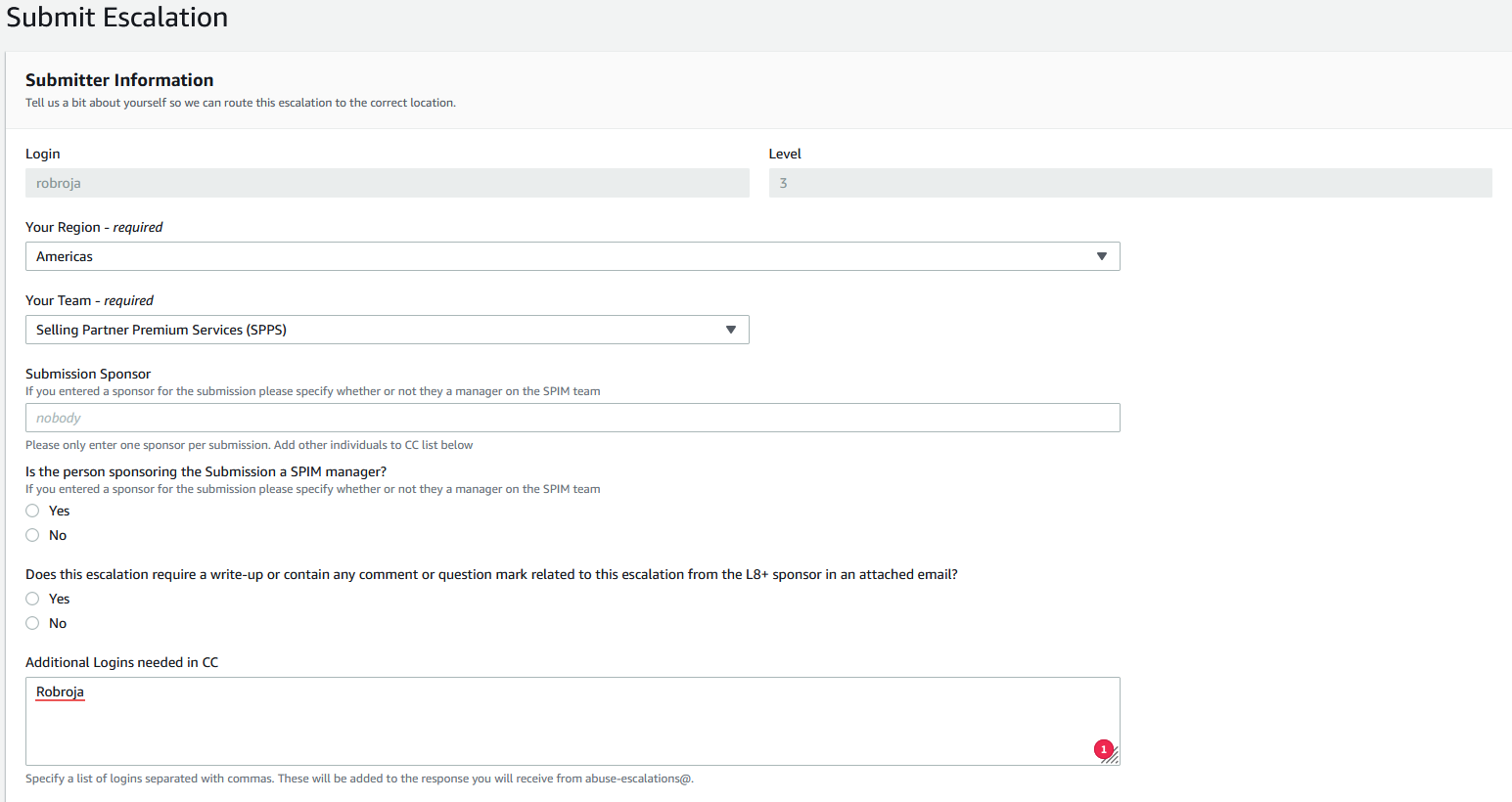The height and width of the screenshot is (802, 1512).
Task: Select No for L8+ sponsor write-up question
Action: pos(32,623)
